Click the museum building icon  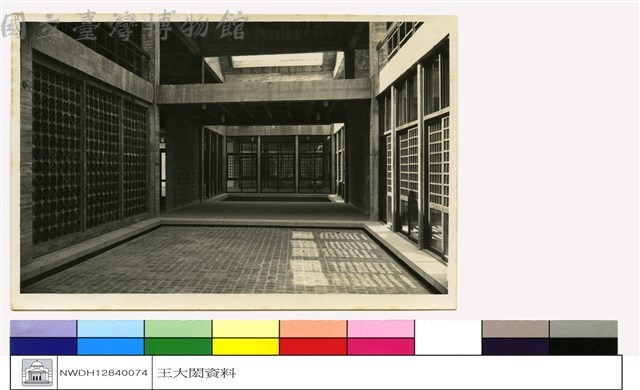[x=37, y=372]
